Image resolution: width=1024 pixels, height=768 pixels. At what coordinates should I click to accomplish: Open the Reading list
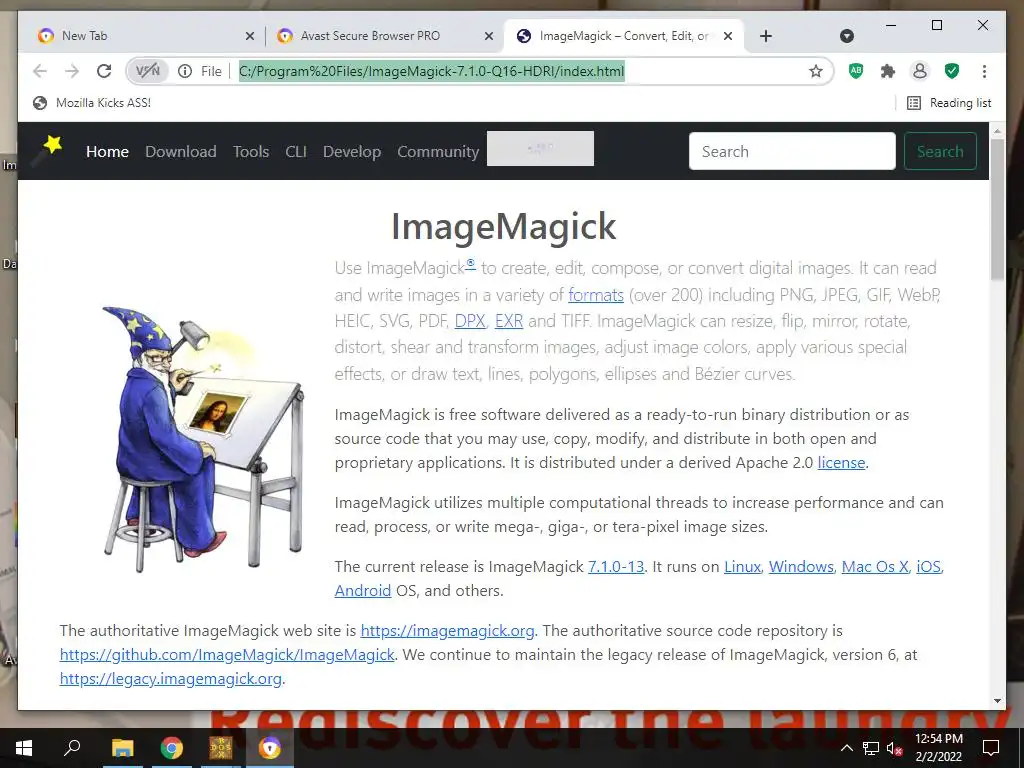950,103
